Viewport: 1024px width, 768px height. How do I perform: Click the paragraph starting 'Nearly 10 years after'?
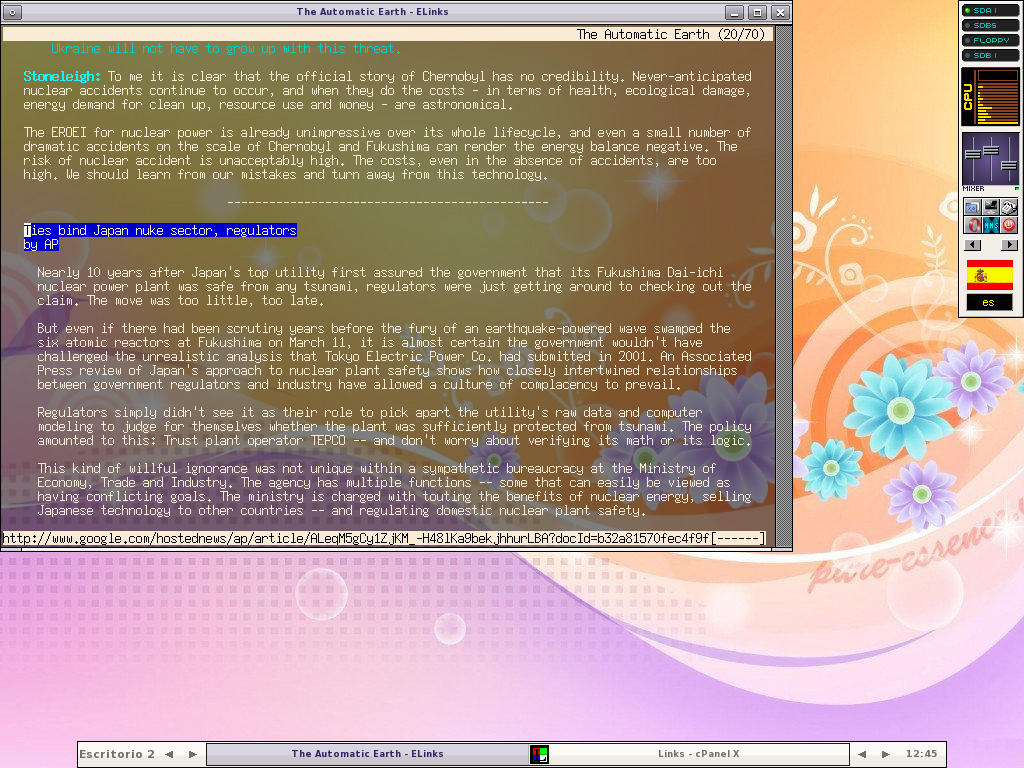pyautogui.click(x=394, y=286)
